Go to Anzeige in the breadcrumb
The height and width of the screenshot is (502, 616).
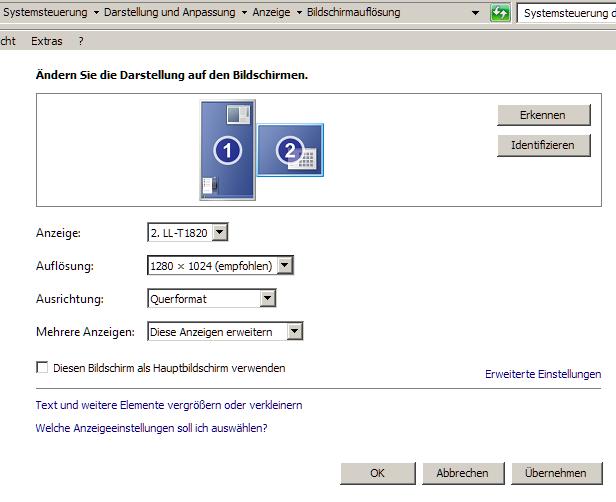[271, 12]
